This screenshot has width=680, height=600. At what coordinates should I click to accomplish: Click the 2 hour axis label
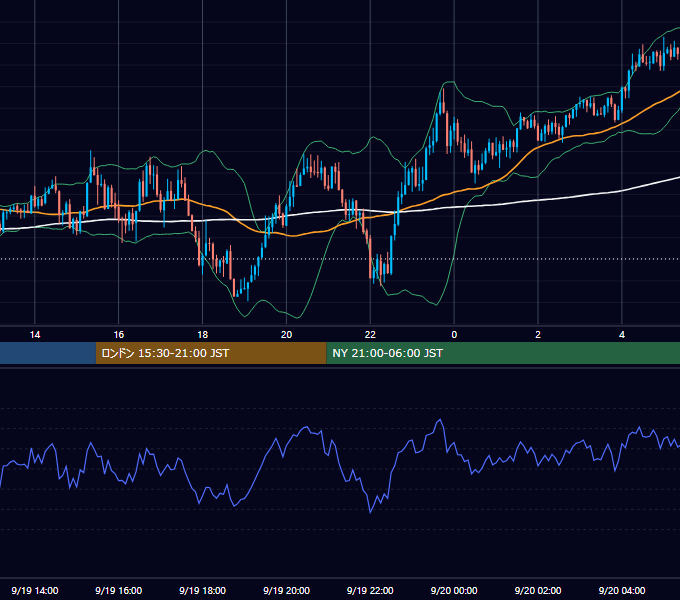pos(538,335)
